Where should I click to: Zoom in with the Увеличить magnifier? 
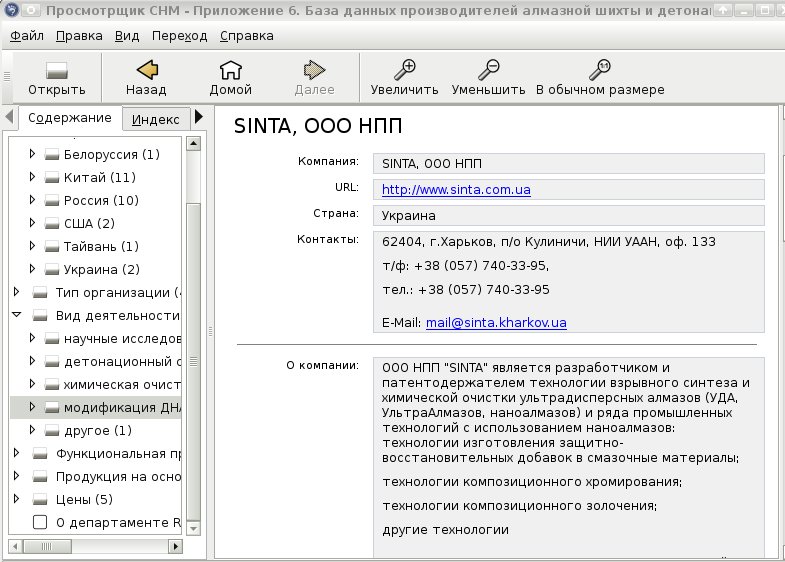point(405,70)
